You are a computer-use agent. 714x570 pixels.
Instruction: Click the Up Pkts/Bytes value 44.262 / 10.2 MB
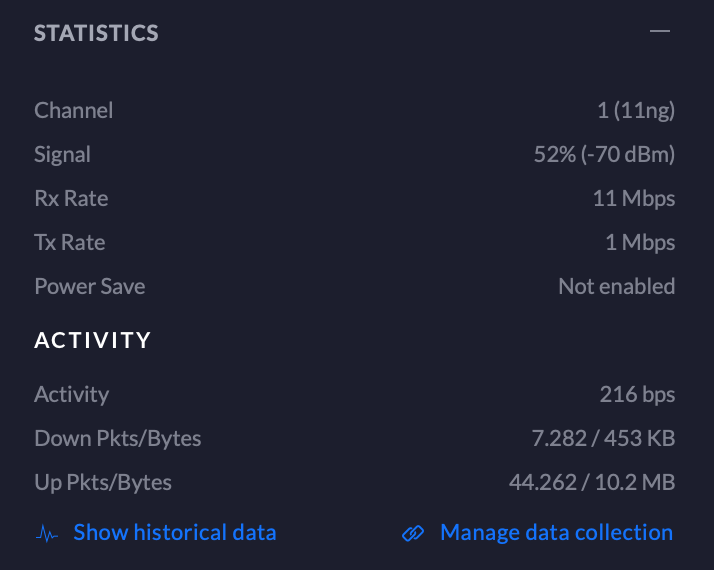(x=592, y=482)
